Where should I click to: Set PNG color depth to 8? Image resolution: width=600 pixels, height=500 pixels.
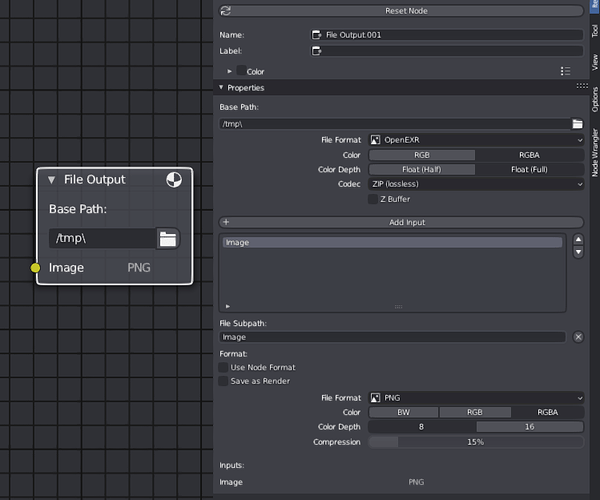click(x=422, y=427)
